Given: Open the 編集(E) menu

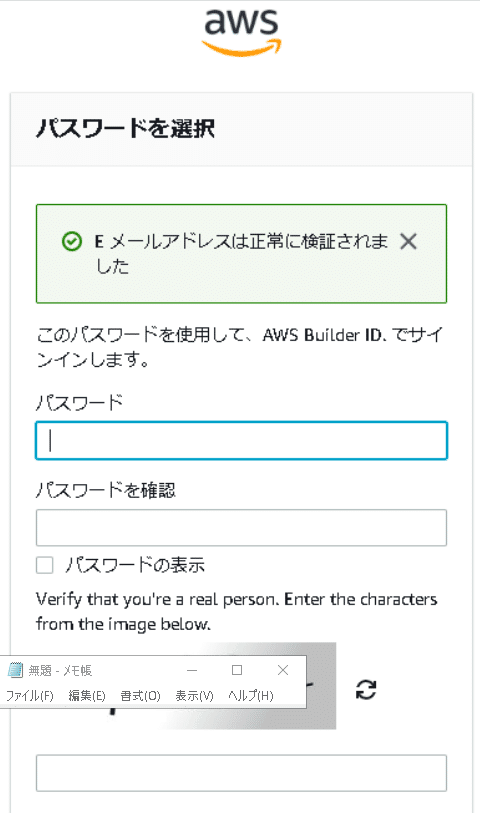Looking at the screenshot, I should 87,696.
